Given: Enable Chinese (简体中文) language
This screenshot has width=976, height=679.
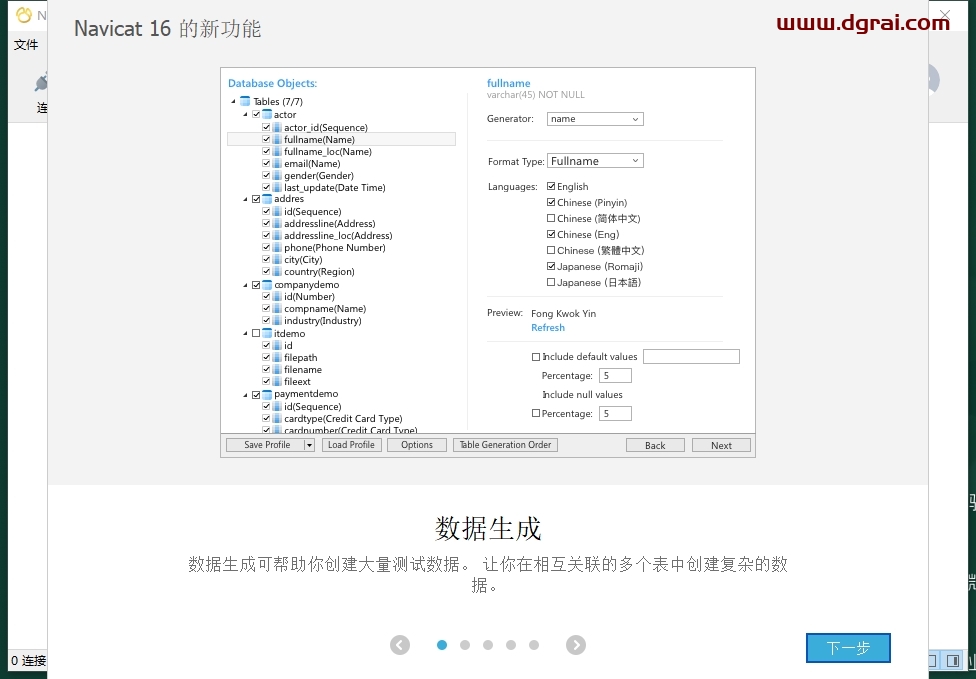Looking at the screenshot, I should tap(551, 218).
